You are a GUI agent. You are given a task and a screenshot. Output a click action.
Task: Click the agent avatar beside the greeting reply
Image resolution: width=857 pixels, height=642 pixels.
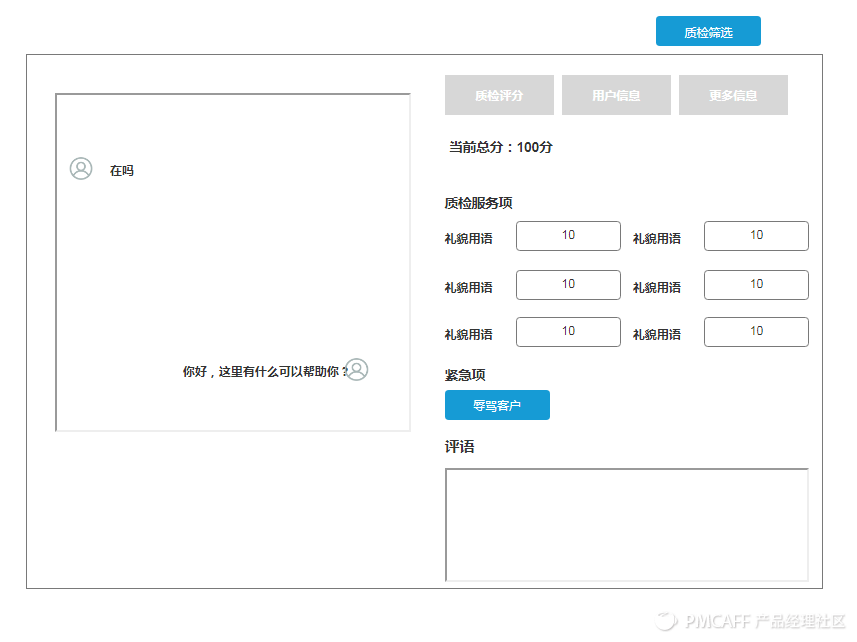coord(357,370)
